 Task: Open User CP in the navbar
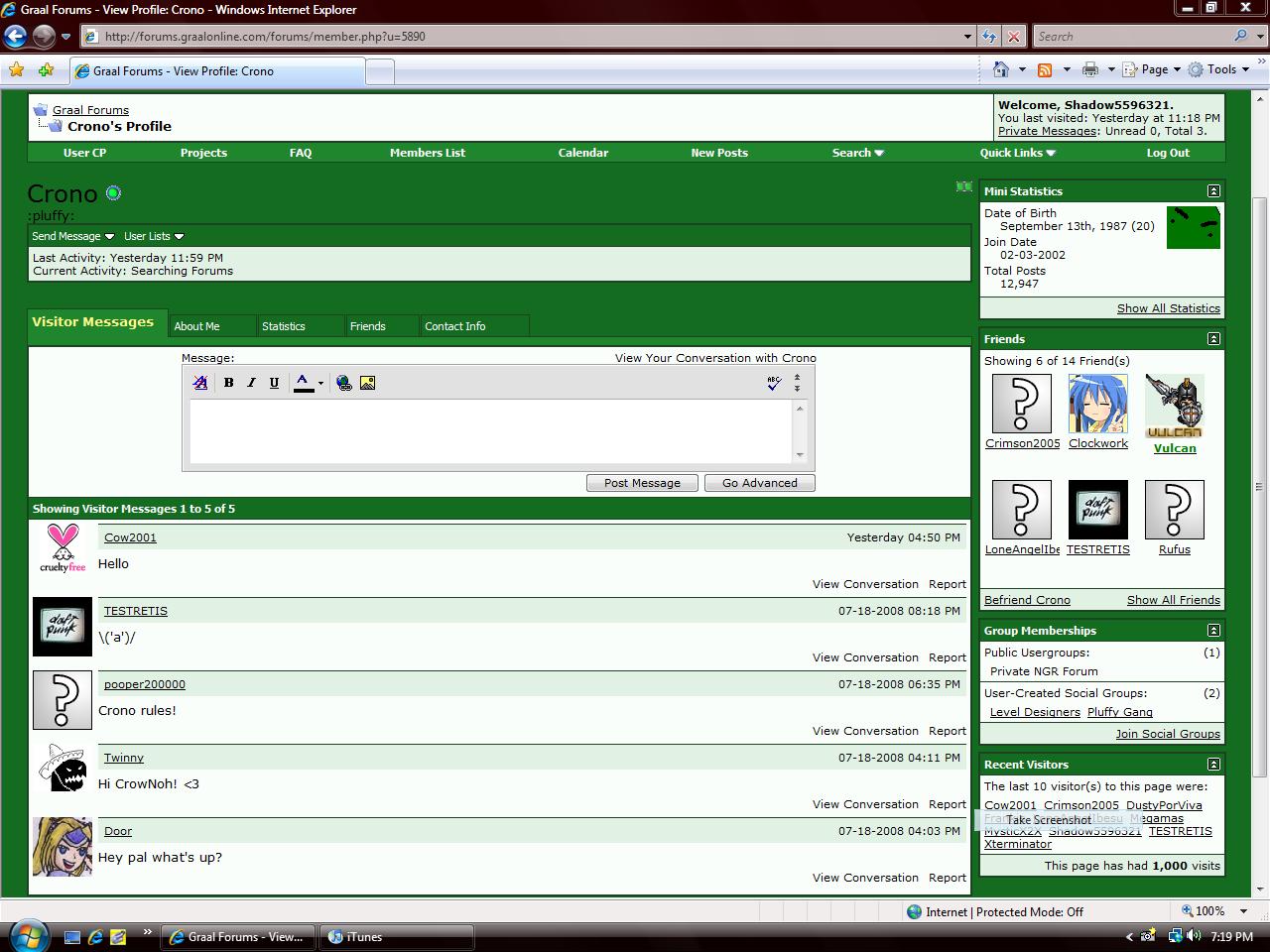[84, 153]
